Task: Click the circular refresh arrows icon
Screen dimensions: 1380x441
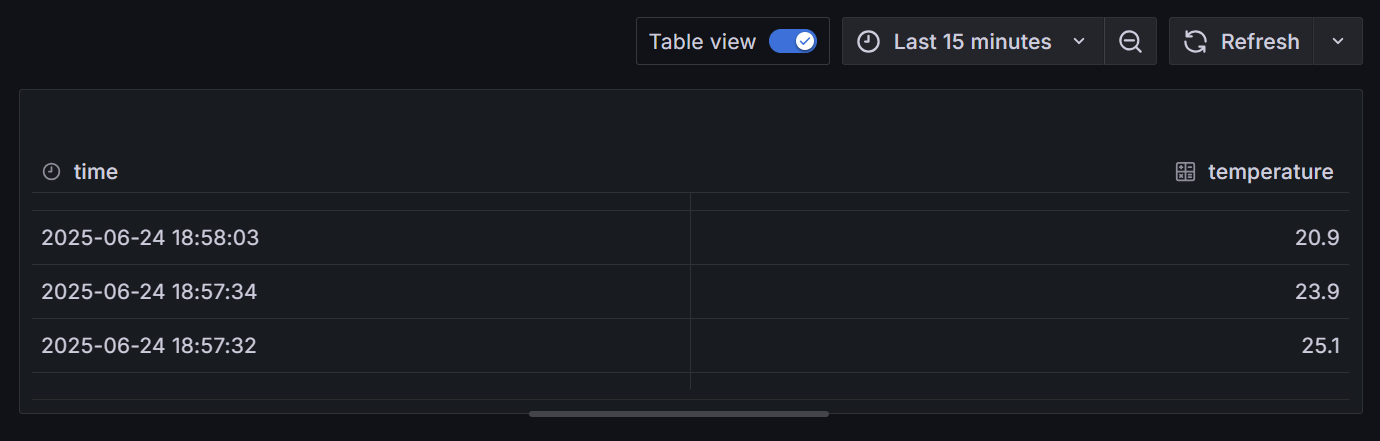Action: coord(1195,42)
